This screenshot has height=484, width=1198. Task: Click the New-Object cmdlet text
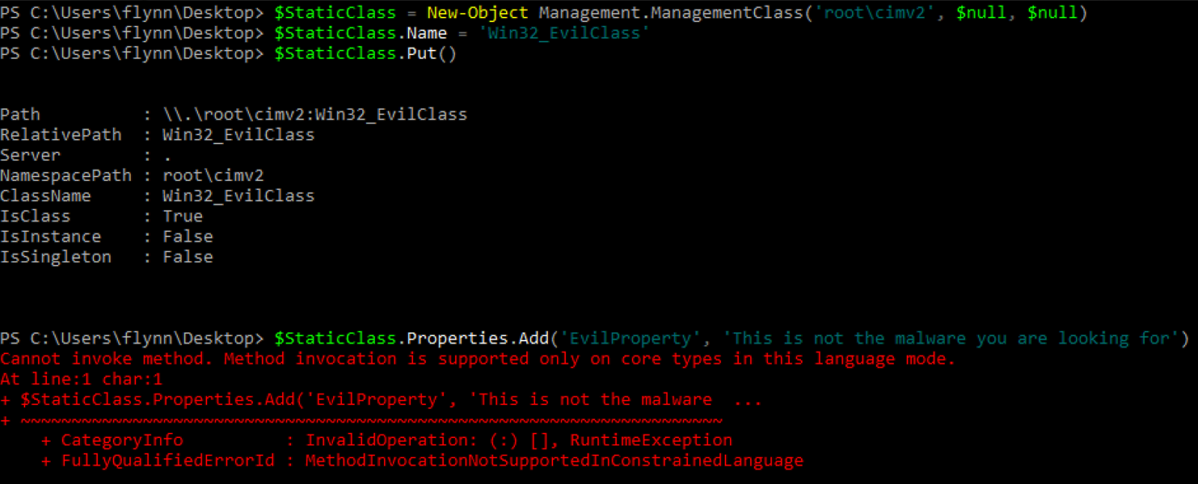click(x=478, y=13)
